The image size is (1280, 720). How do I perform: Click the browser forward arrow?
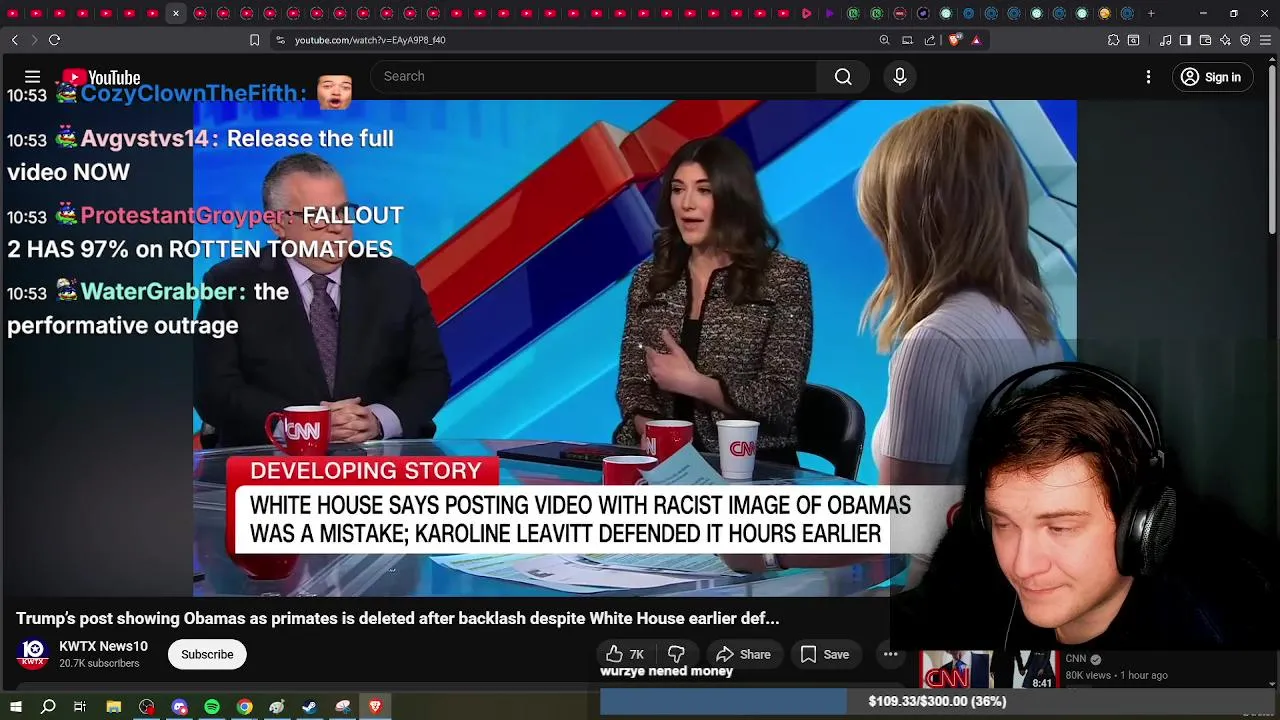click(x=34, y=40)
